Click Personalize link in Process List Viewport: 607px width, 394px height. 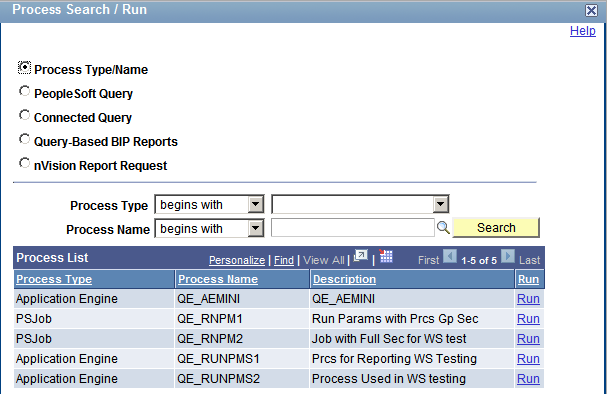(x=237, y=260)
